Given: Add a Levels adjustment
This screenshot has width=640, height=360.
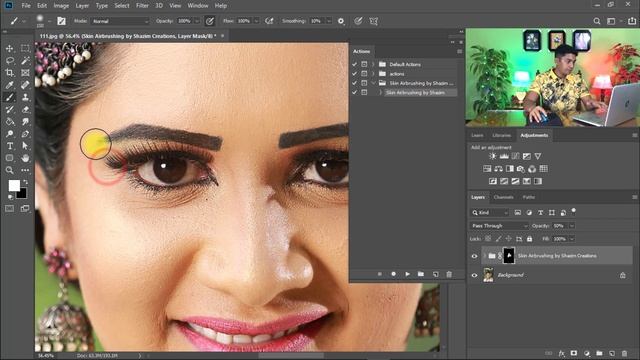Looking at the screenshot, I should pos(504,156).
